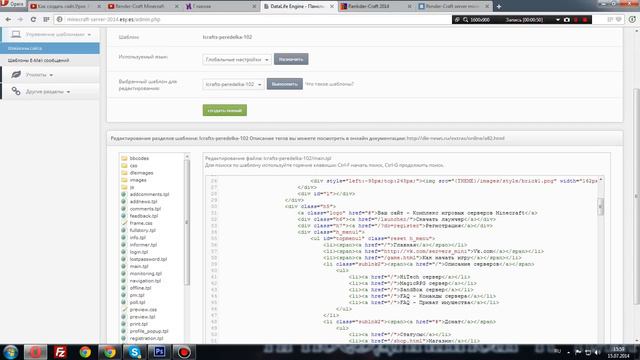Click Назначить button

click(291, 59)
